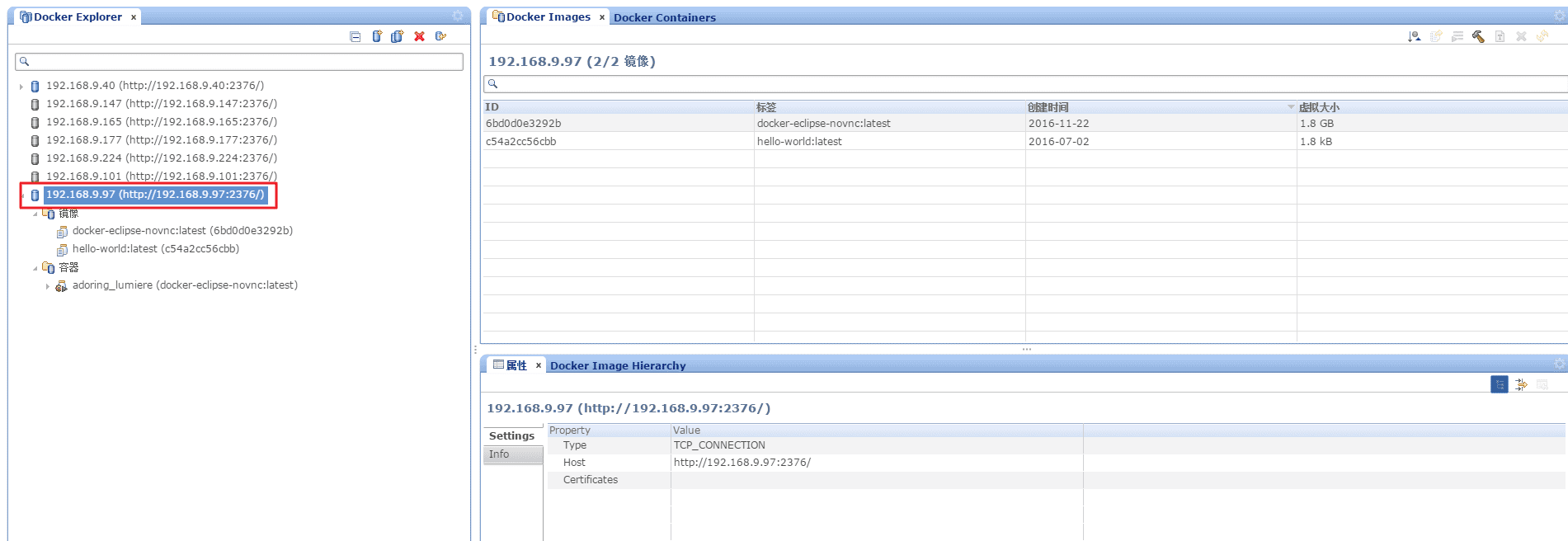1568x541 pixels.
Task: Click gray X remove image icon
Action: (1521, 36)
